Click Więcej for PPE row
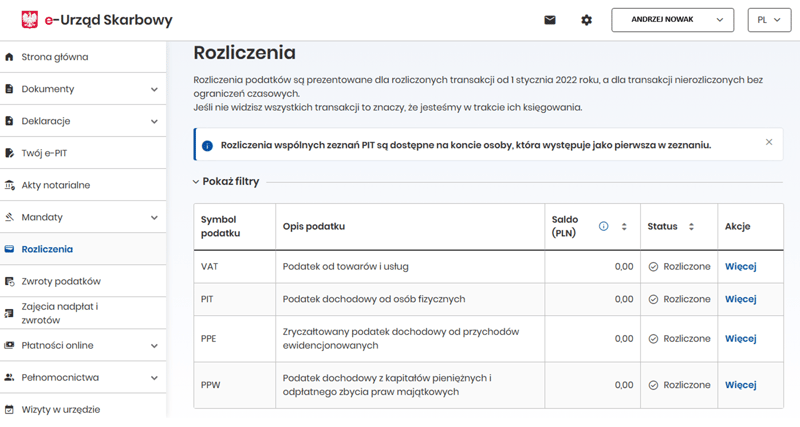This screenshot has width=800, height=427. point(740,338)
